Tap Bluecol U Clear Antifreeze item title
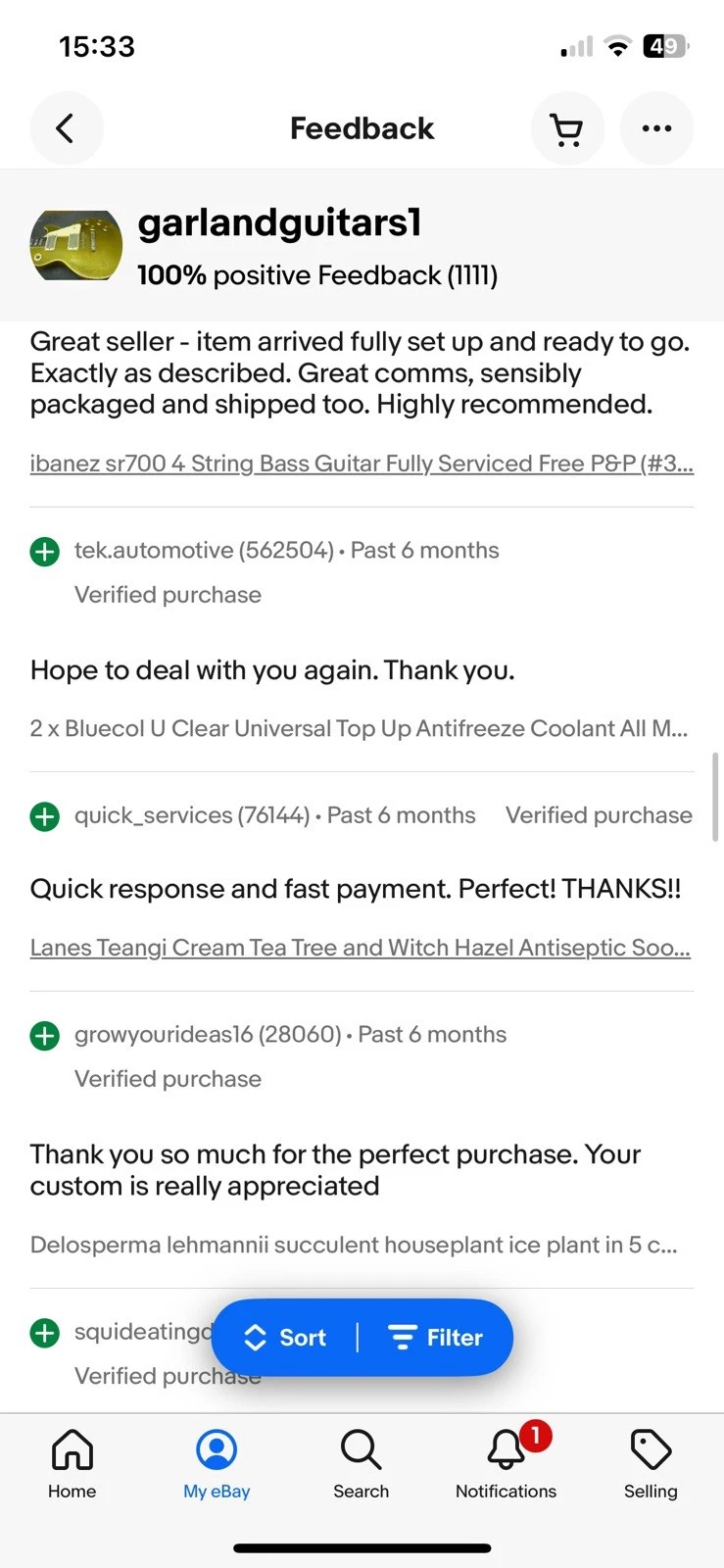Image resolution: width=724 pixels, height=1568 pixels. point(359,728)
